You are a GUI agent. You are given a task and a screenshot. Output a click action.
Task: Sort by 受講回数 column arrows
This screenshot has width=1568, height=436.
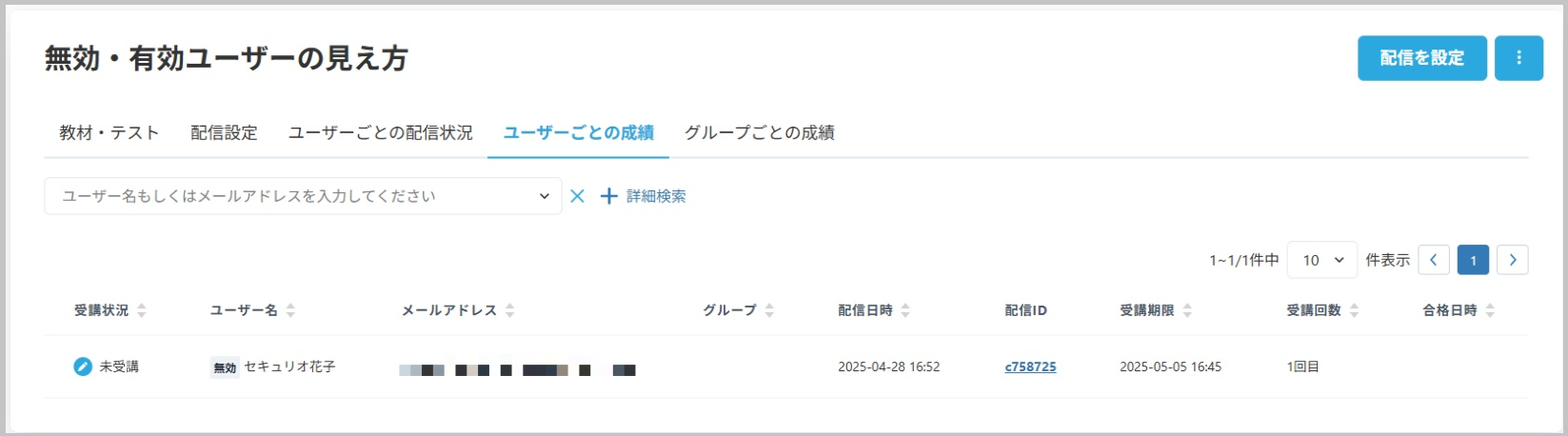[x=1354, y=310]
